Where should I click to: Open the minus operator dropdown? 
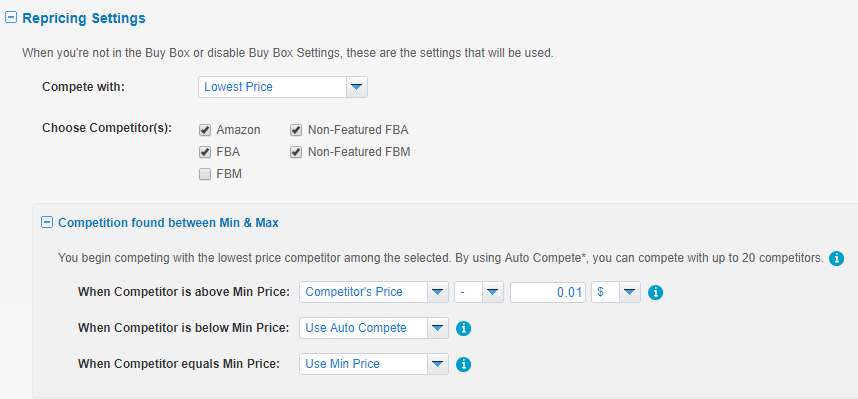click(479, 292)
